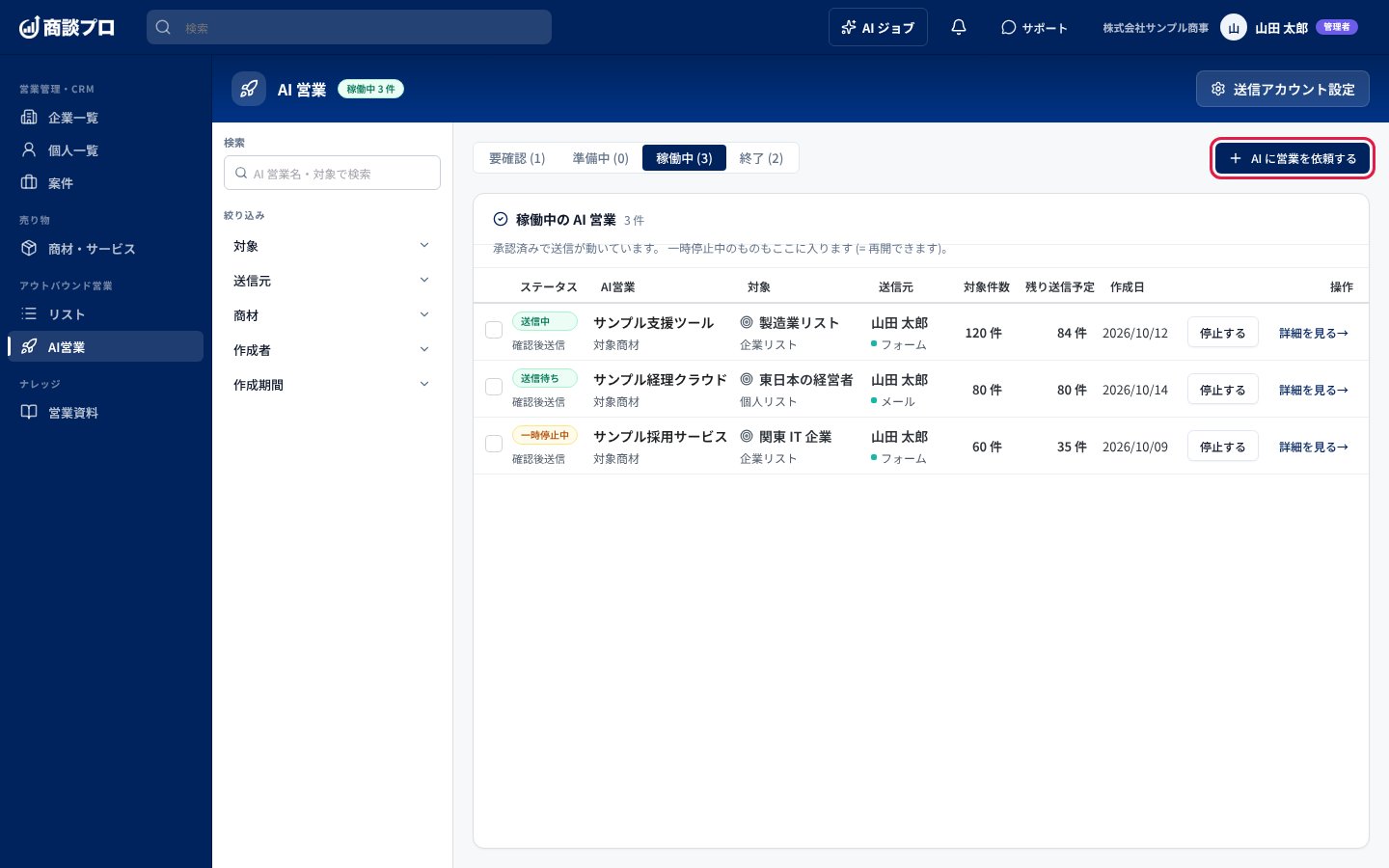The image size is (1389, 868).
Task: Click the 一時停止中 status badge
Action: tap(544, 435)
